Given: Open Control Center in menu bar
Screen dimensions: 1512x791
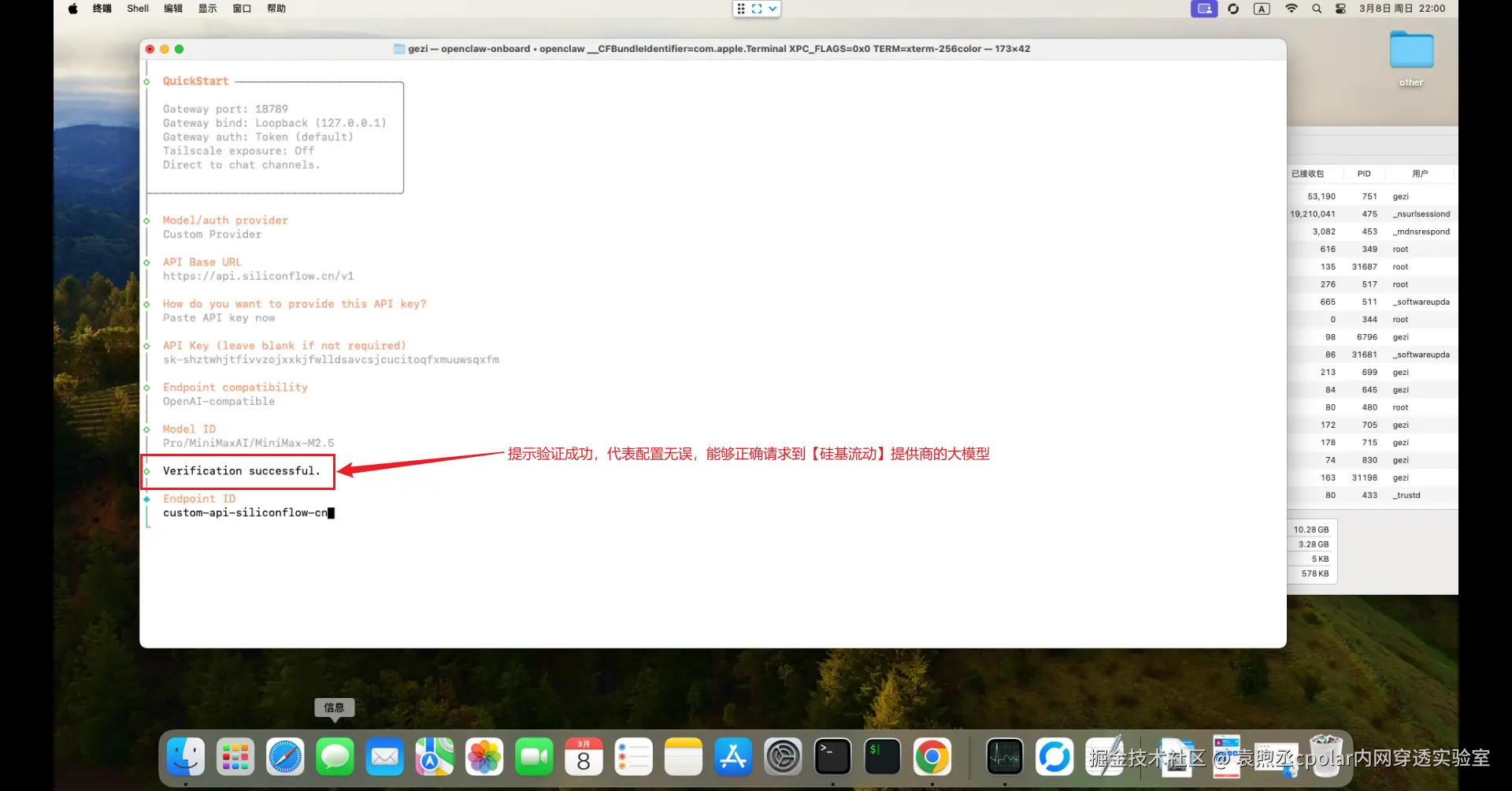Looking at the screenshot, I should coord(1340,9).
